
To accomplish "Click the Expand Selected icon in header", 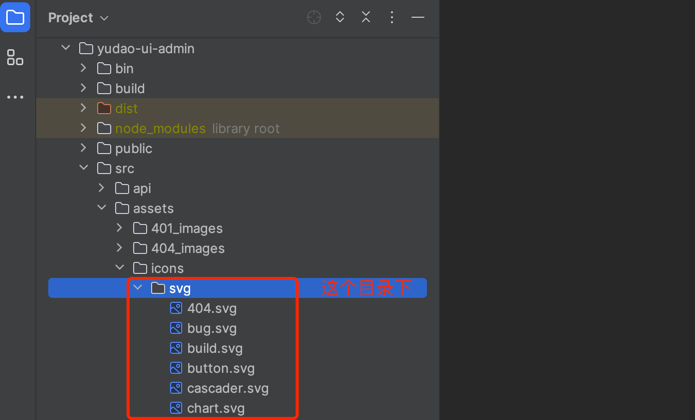I will (340, 18).
